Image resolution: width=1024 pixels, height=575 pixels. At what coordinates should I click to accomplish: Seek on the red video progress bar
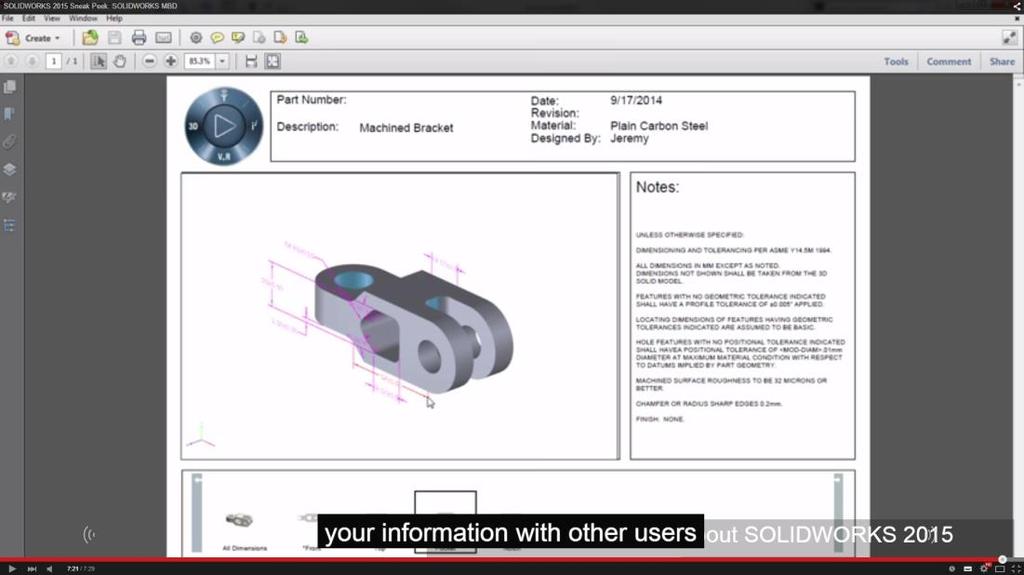[512, 559]
